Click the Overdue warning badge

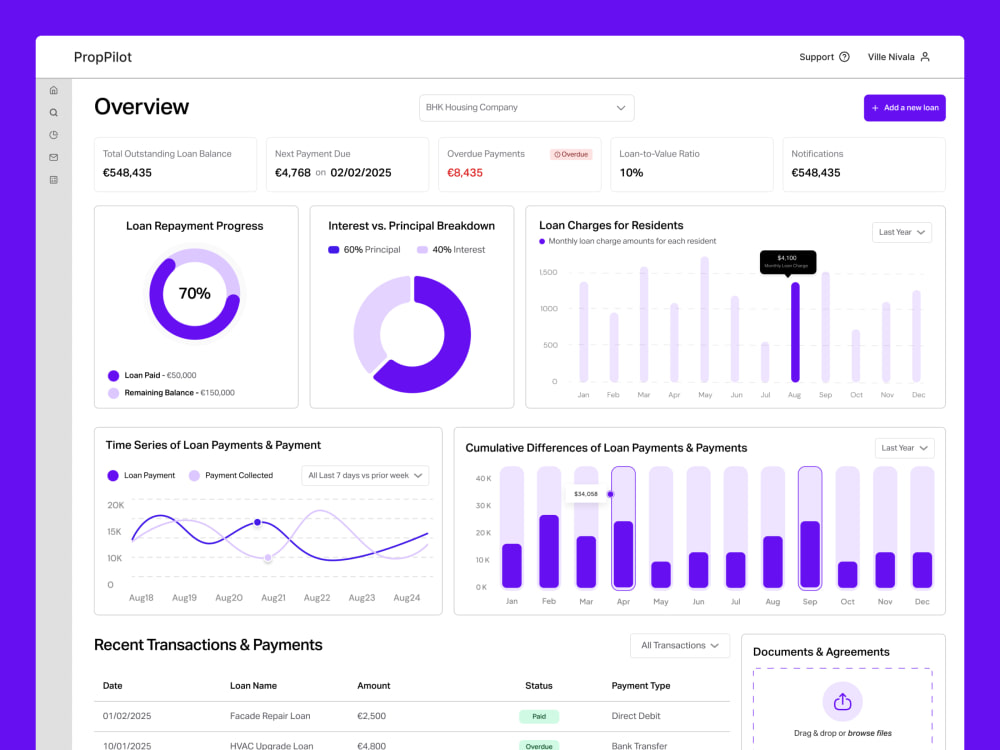click(571, 154)
